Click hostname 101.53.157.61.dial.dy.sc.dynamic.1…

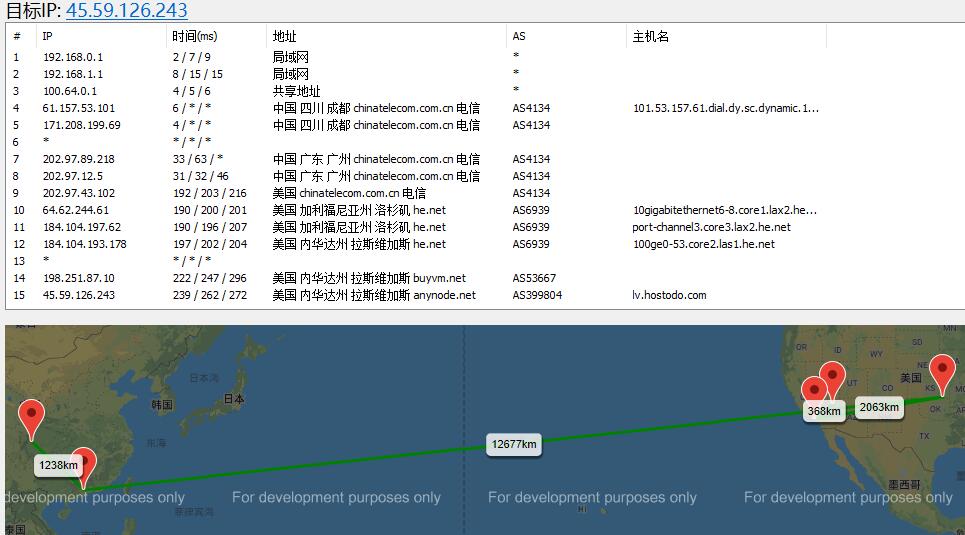(x=726, y=108)
